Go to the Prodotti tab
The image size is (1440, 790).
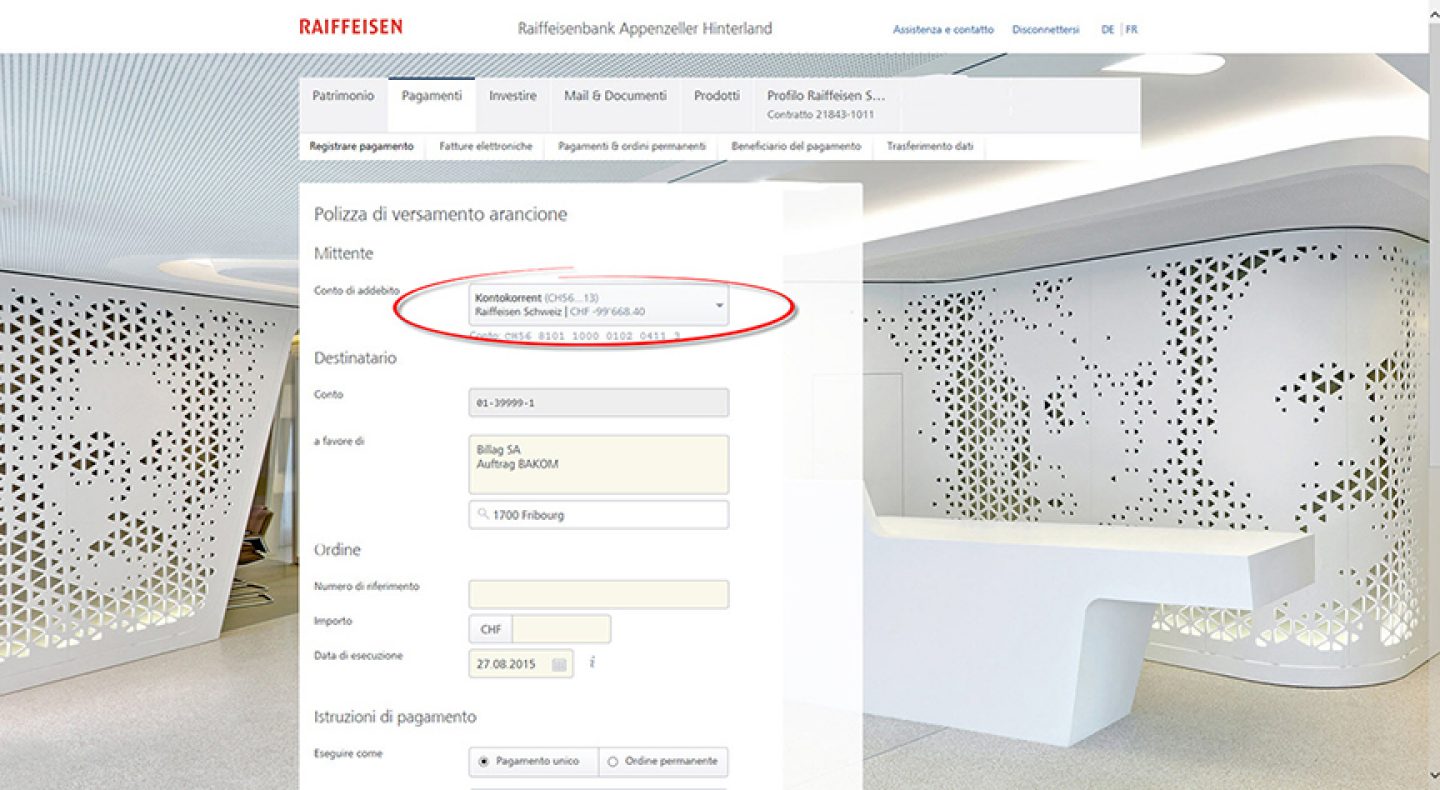(717, 96)
